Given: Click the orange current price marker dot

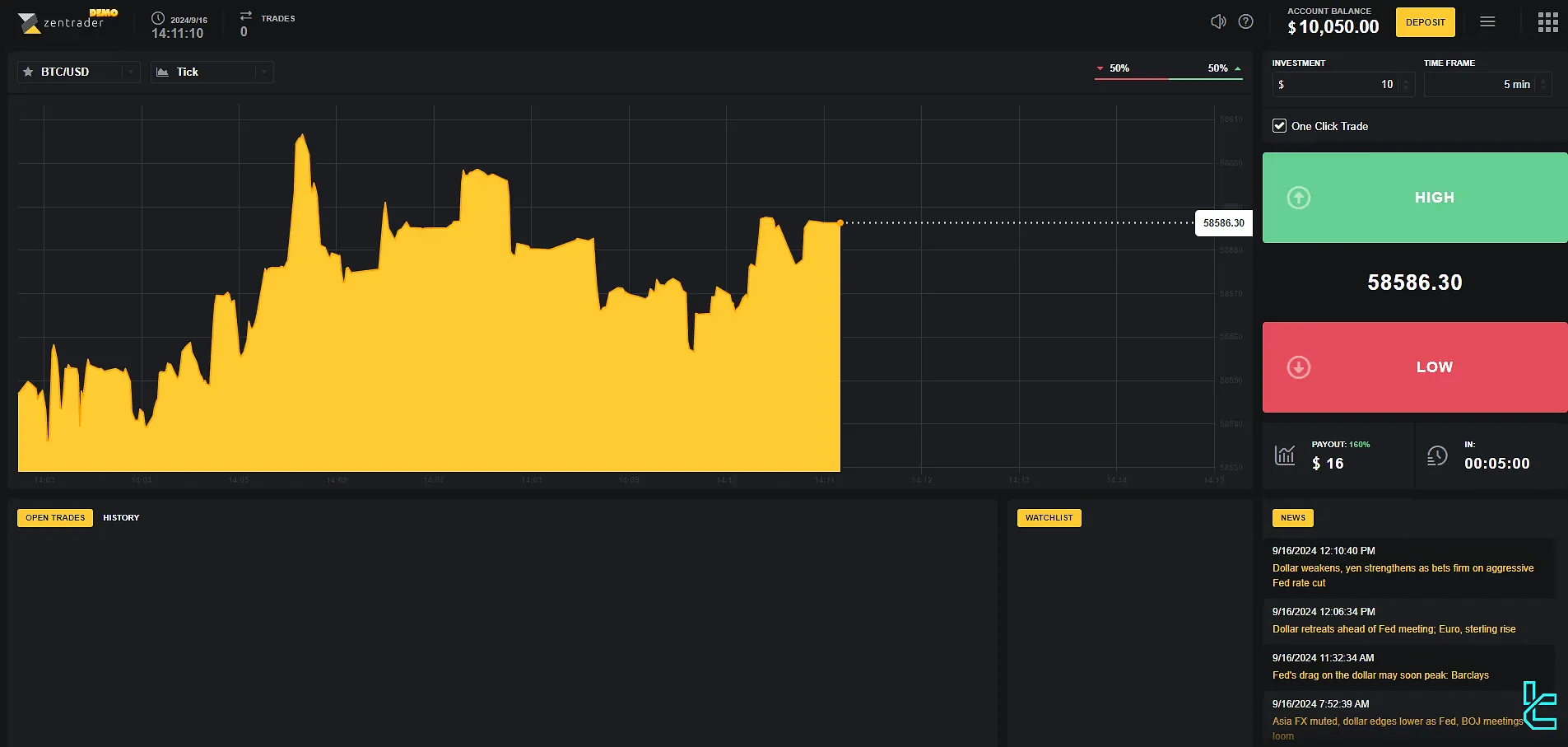Looking at the screenshot, I should point(840,222).
